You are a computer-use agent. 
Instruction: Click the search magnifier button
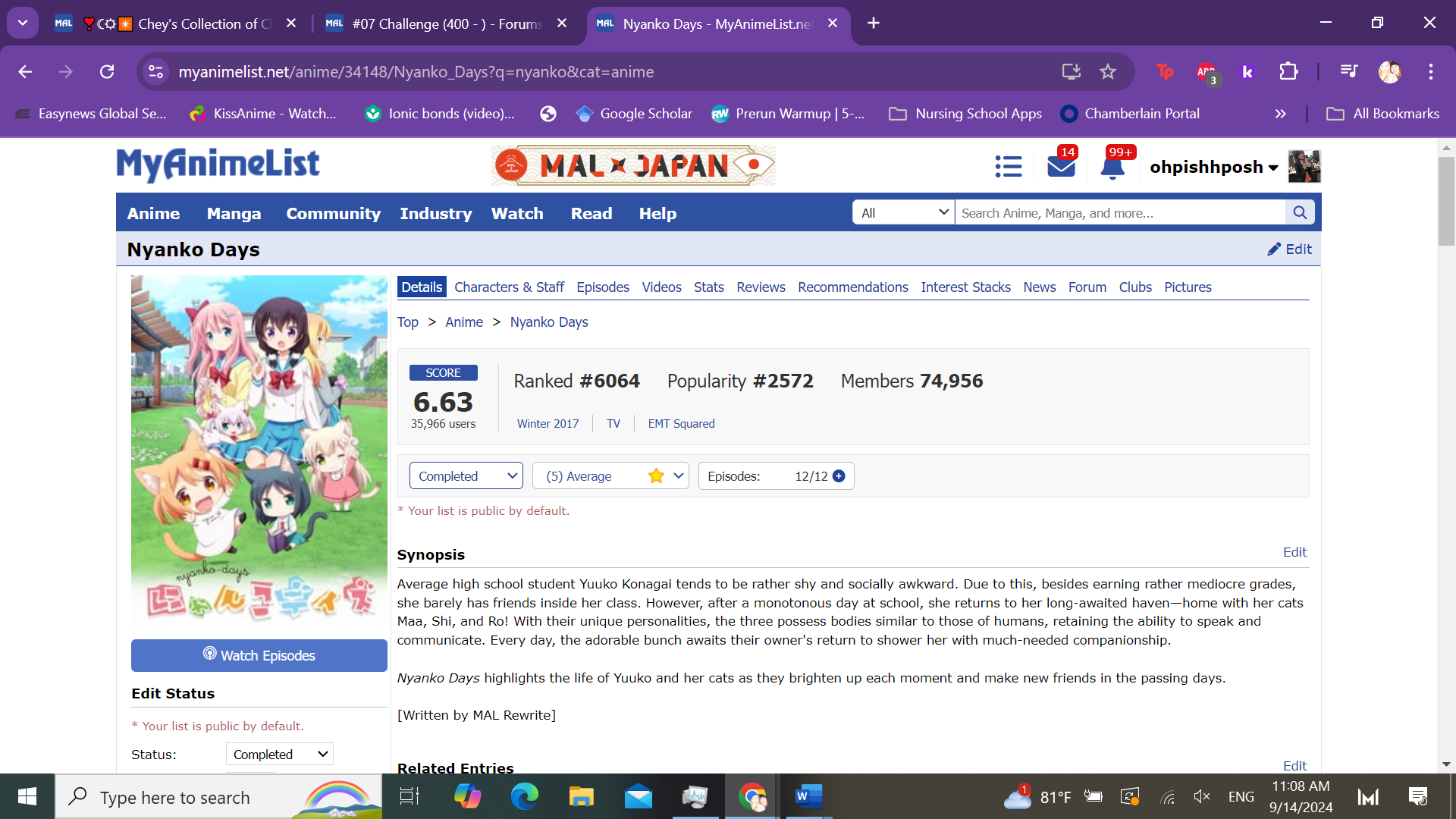pos(1300,213)
